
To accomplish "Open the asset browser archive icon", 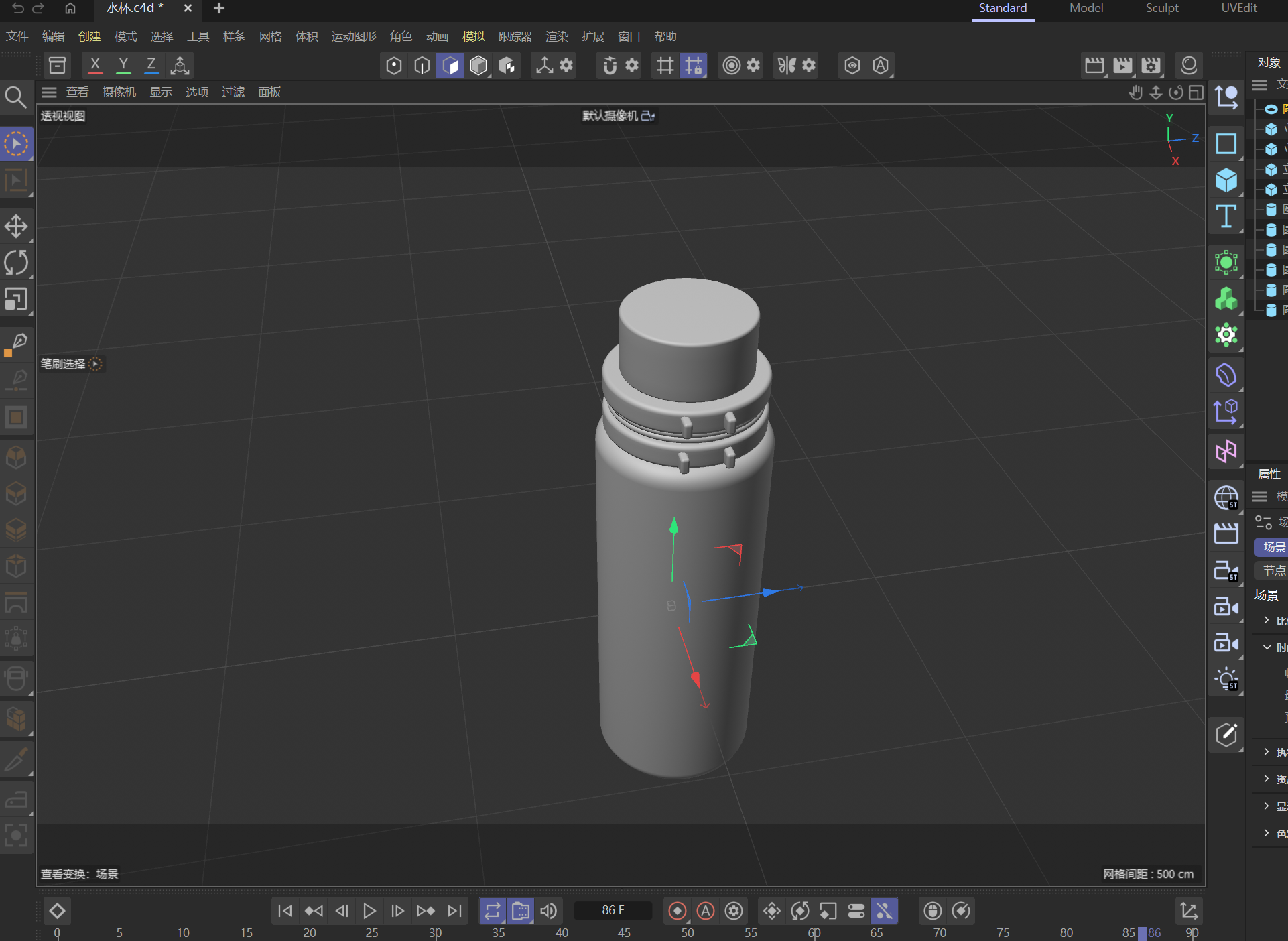I will 58,65.
